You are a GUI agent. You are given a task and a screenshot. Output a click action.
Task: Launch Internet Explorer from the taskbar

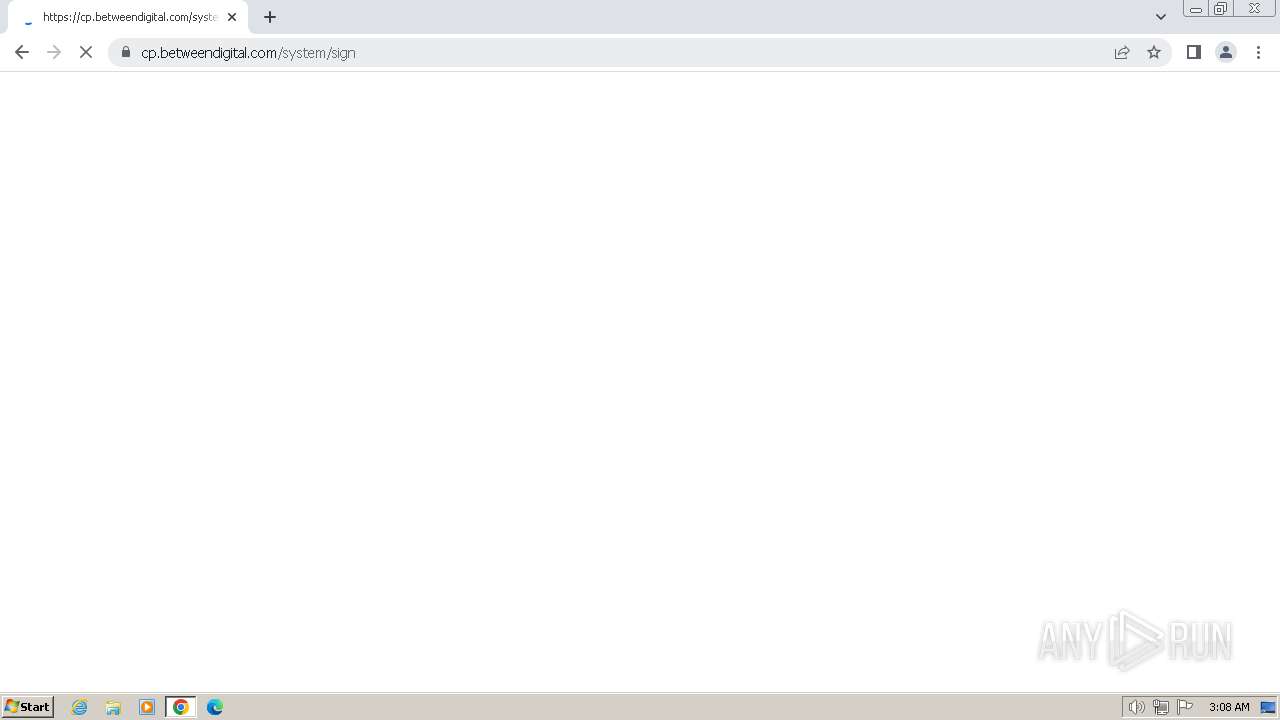pos(80,707)
